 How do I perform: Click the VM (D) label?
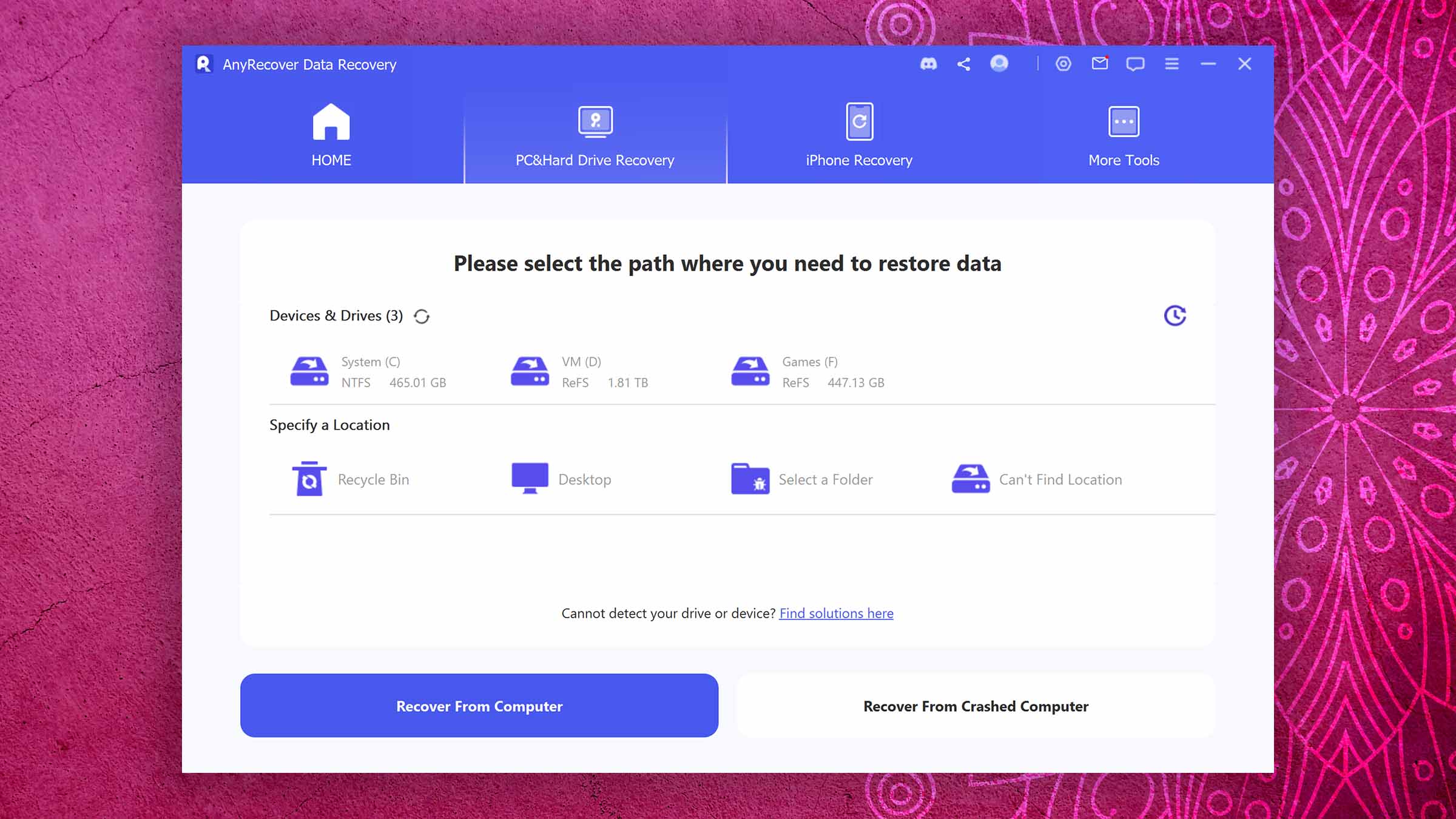click(x=581, y=362)
